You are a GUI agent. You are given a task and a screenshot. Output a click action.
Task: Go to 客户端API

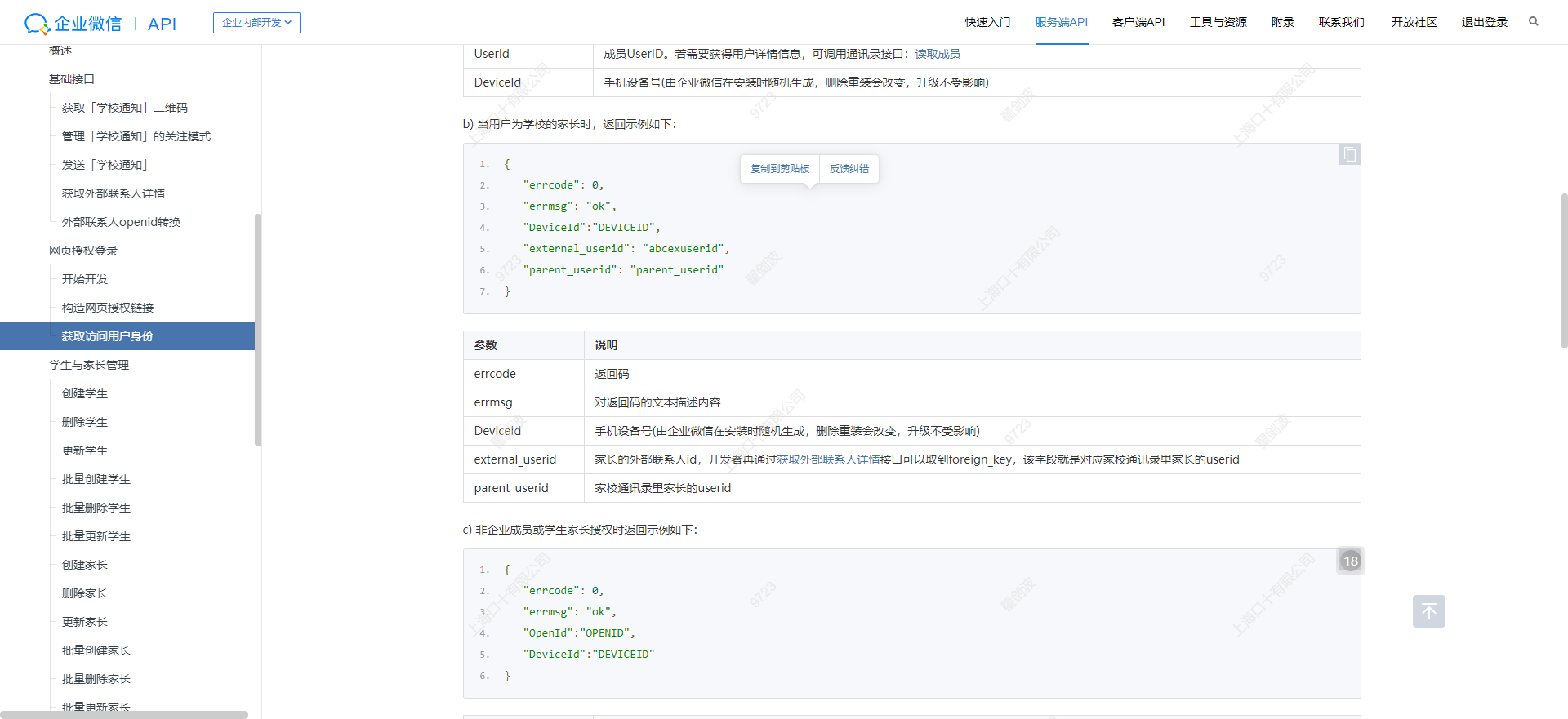pyautogui.click(x=1138, y=22)
